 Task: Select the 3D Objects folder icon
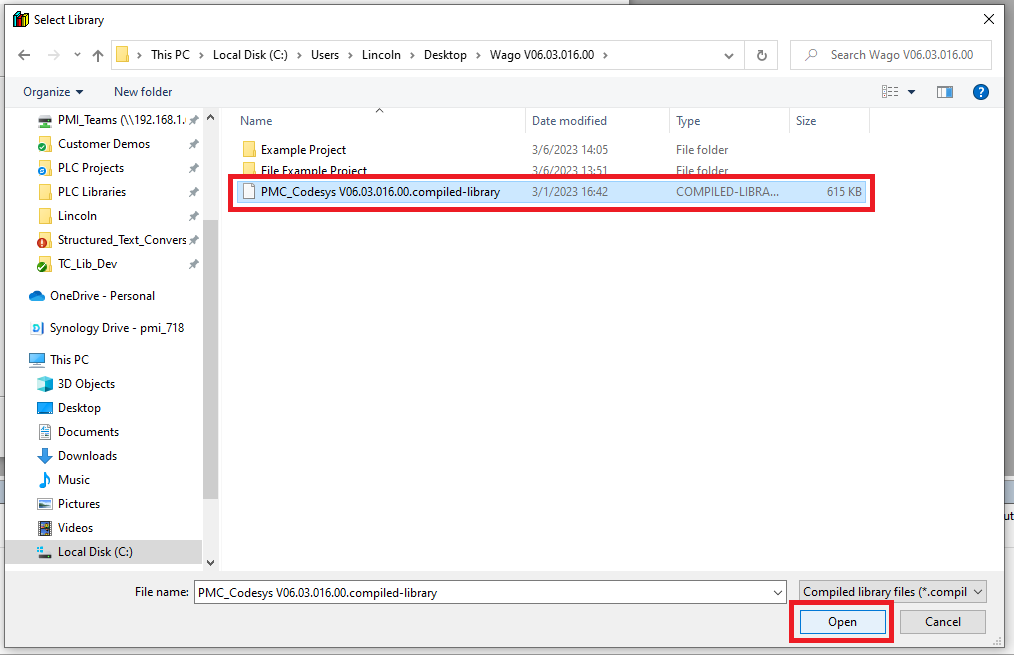45,384
